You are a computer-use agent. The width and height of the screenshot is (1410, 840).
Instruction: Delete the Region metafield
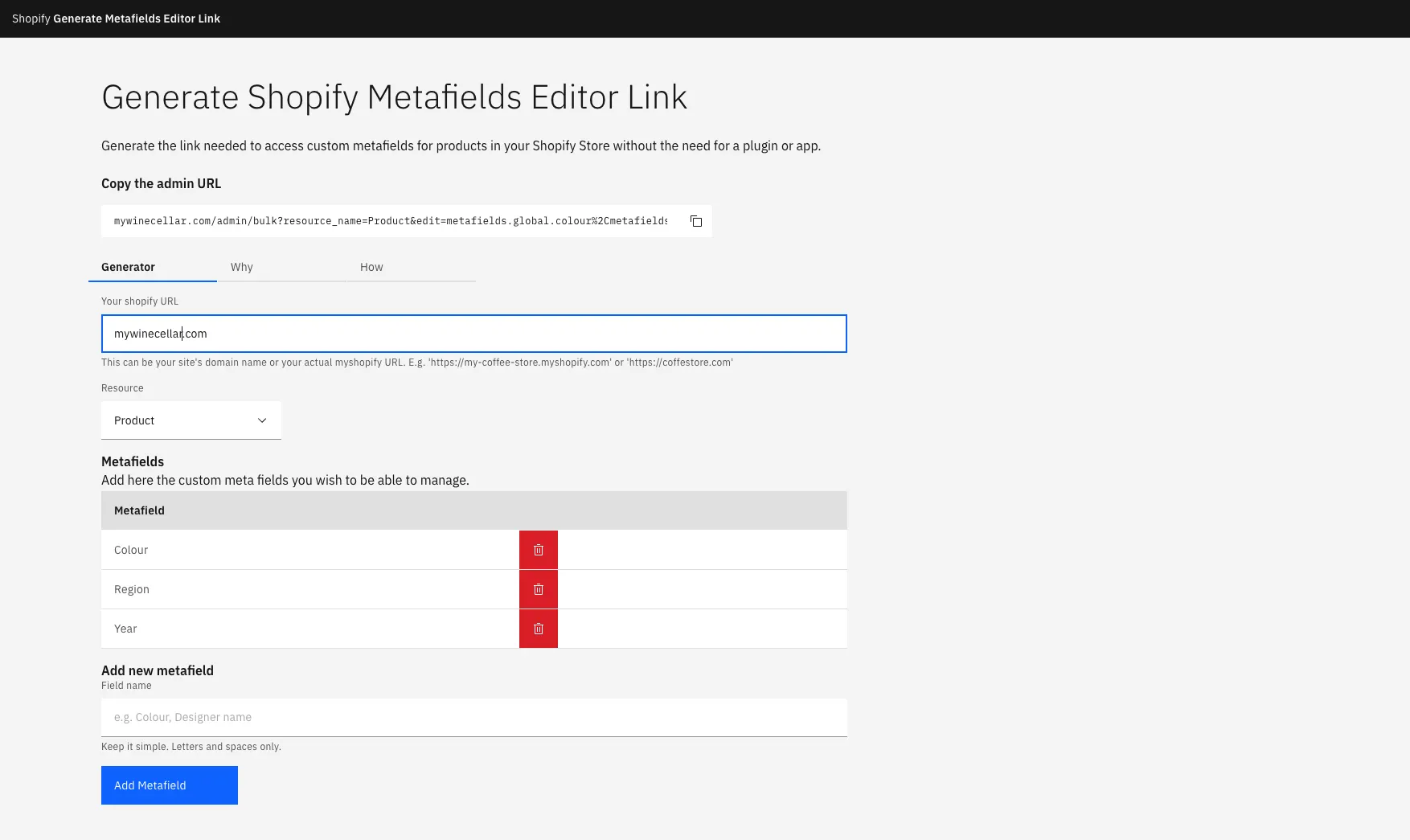click(539, 589)
